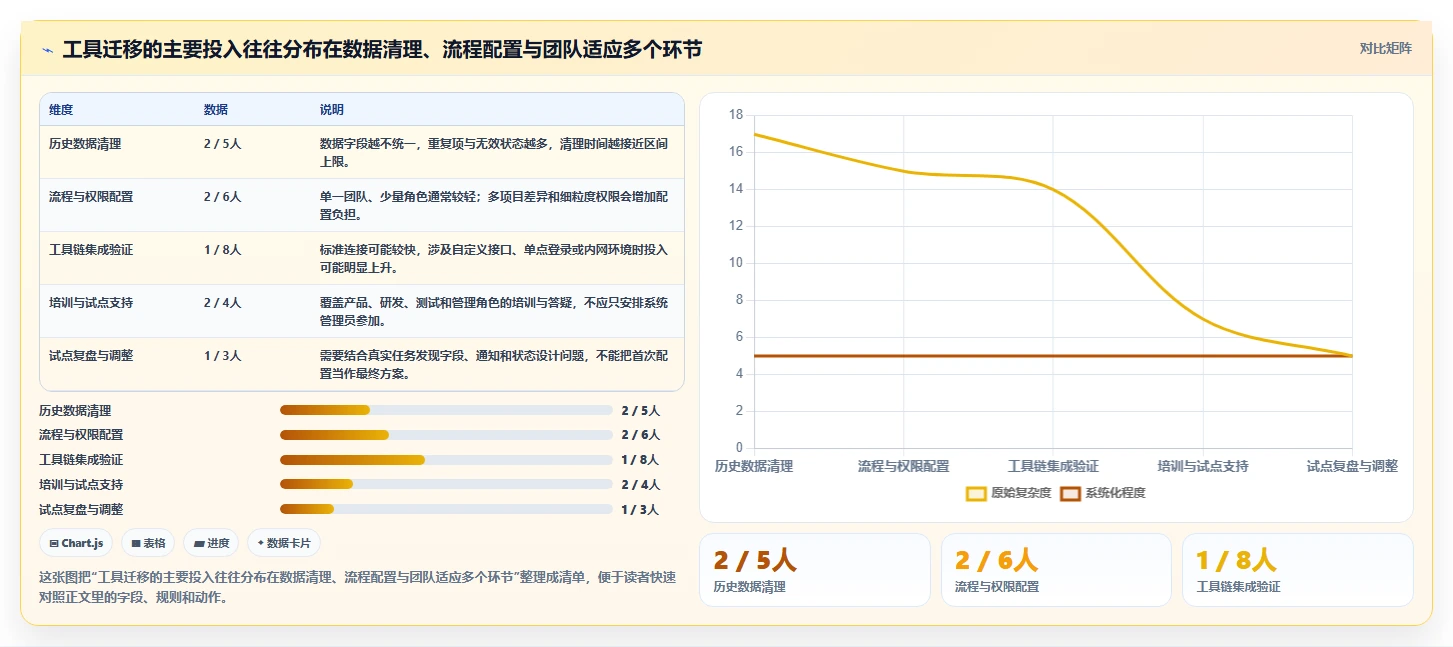Image resolution: width=1453 pixels, height=647 pixels.
Task: Click the 流程与权限配置 x-axis label on chart
Action: pyautogui.click(x=903, y=466)
